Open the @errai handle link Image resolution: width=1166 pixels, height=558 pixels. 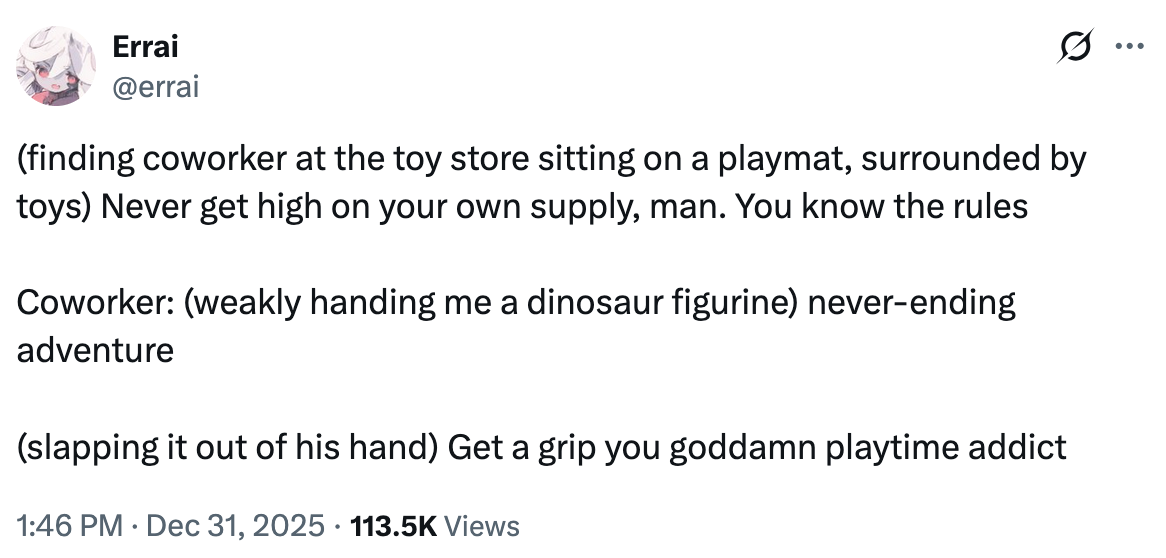156,88
